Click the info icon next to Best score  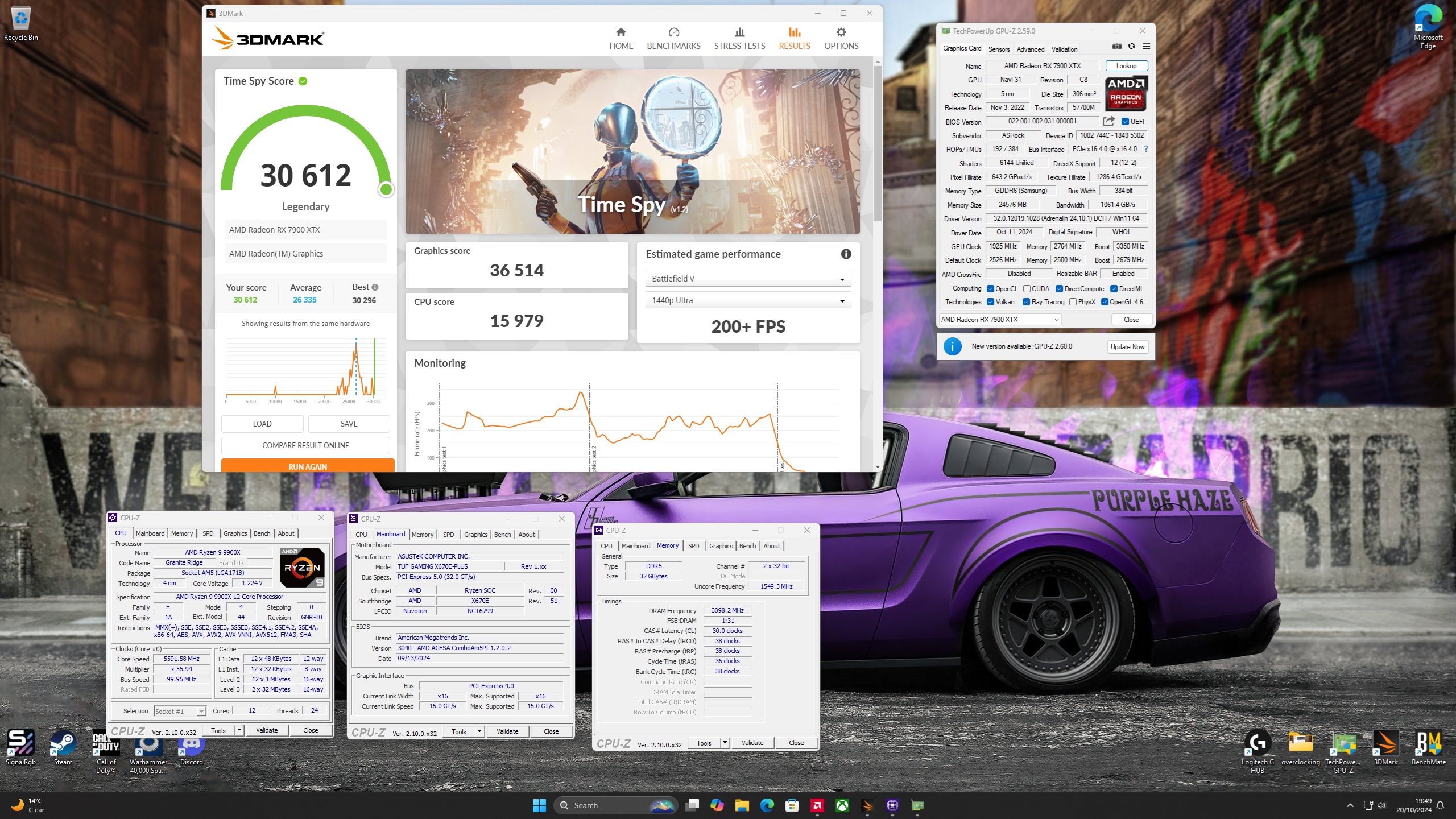pyautogui.click(x=375, y=287)
